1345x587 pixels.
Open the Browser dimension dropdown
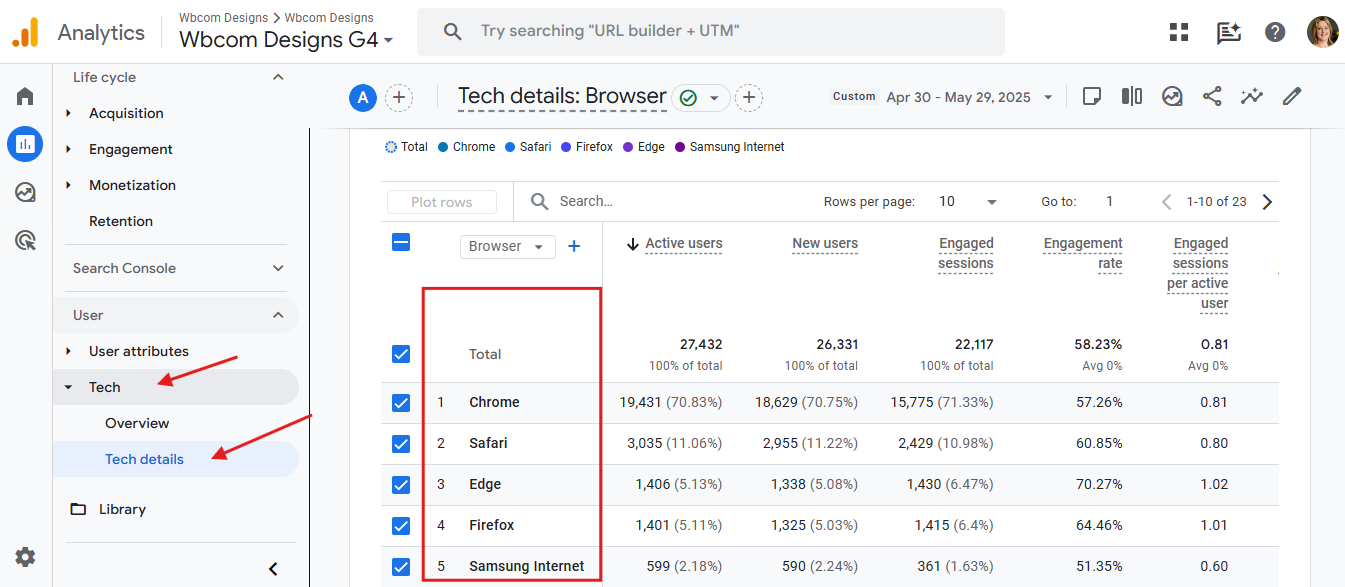(507, 245)
